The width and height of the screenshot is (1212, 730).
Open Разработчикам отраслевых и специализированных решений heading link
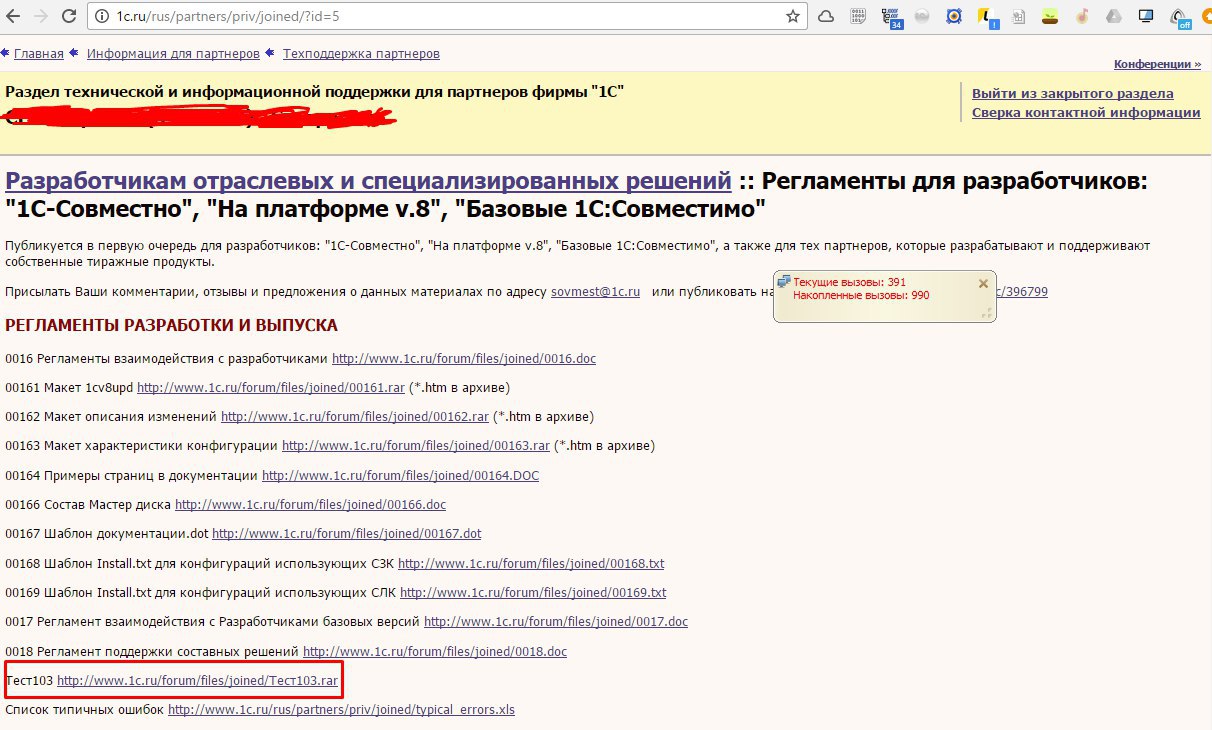pos(368,181)
